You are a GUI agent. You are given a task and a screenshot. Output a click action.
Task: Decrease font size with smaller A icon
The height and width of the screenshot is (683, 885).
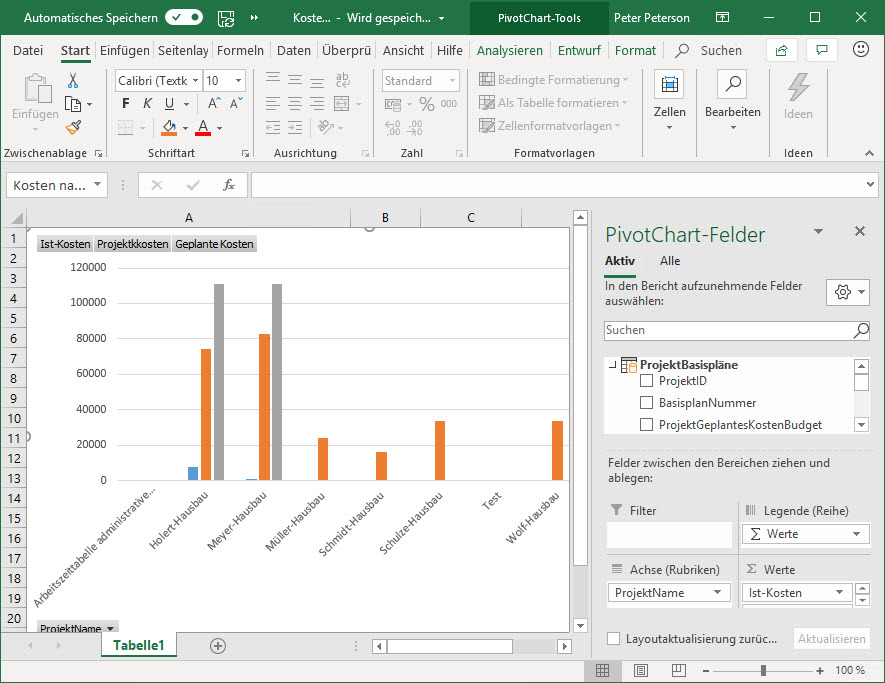pos(236,103)
